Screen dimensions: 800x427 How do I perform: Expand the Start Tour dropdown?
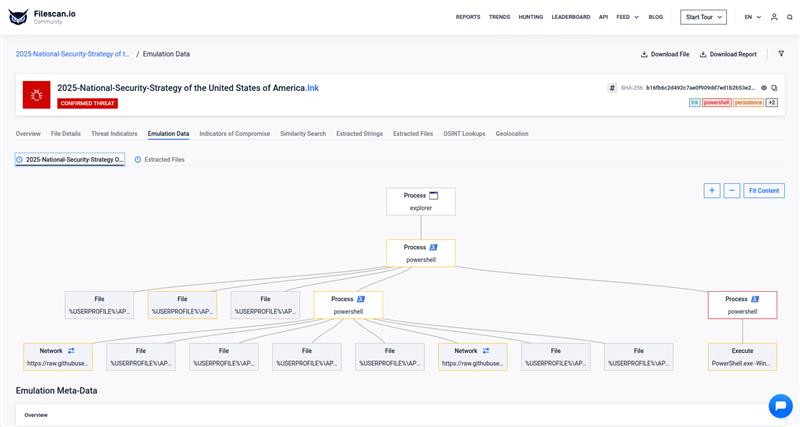pyautogui.click(x=703, y=17)
